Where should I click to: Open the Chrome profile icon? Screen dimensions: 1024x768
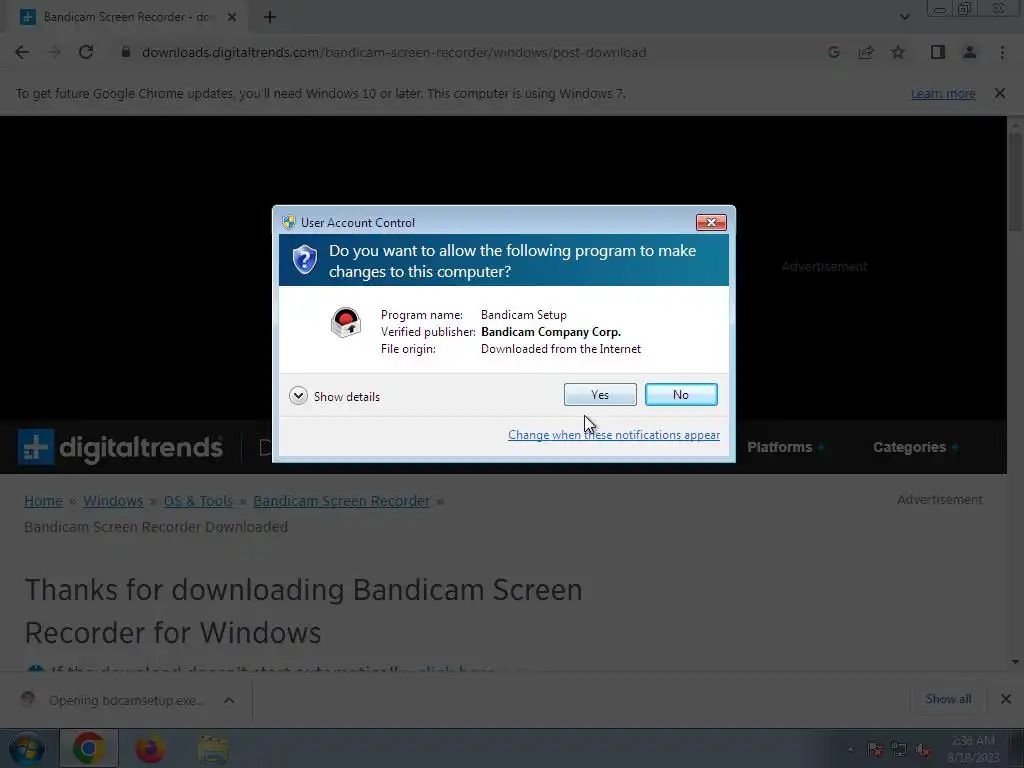point(970,52)
